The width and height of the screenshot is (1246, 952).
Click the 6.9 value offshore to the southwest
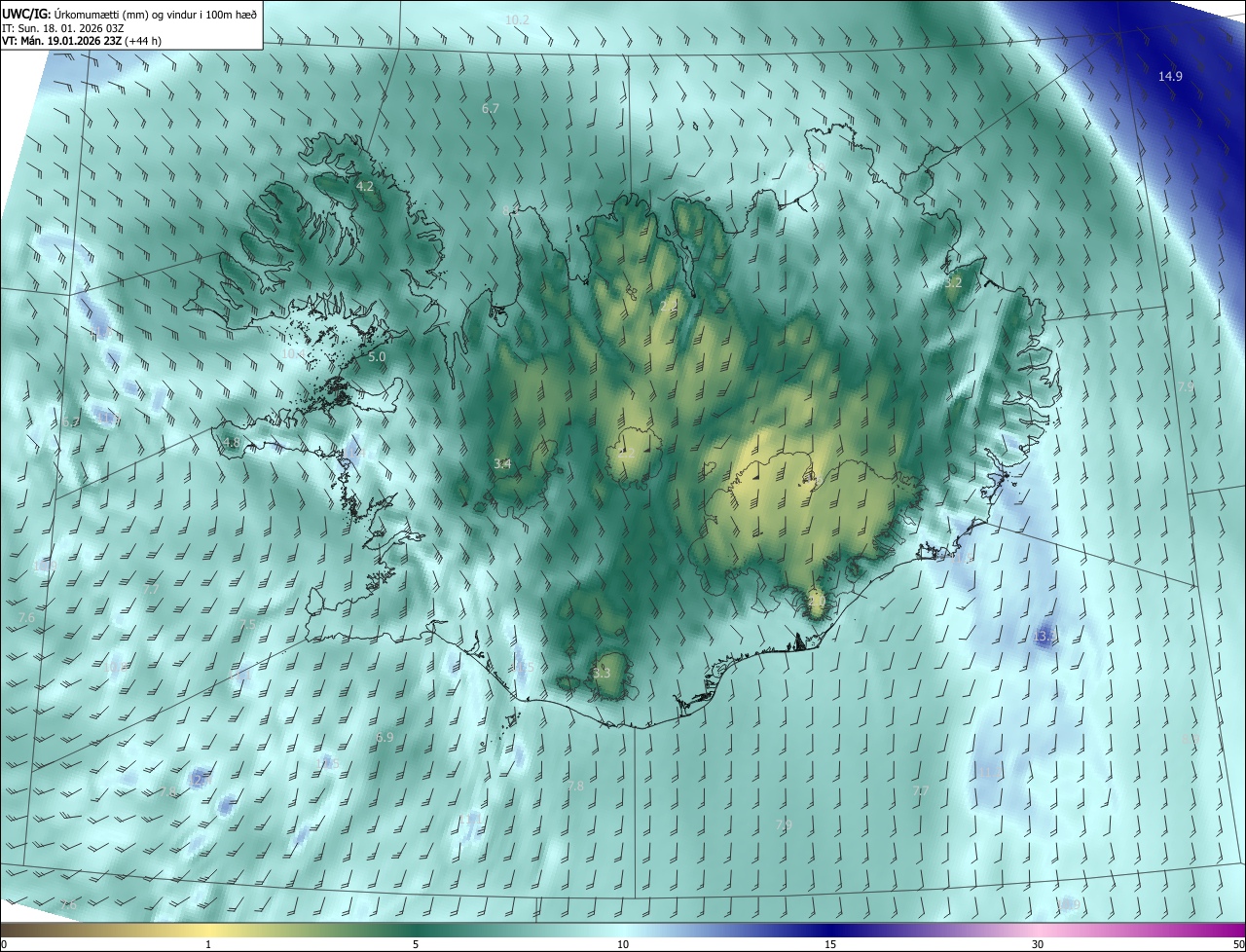pos(385,738)
